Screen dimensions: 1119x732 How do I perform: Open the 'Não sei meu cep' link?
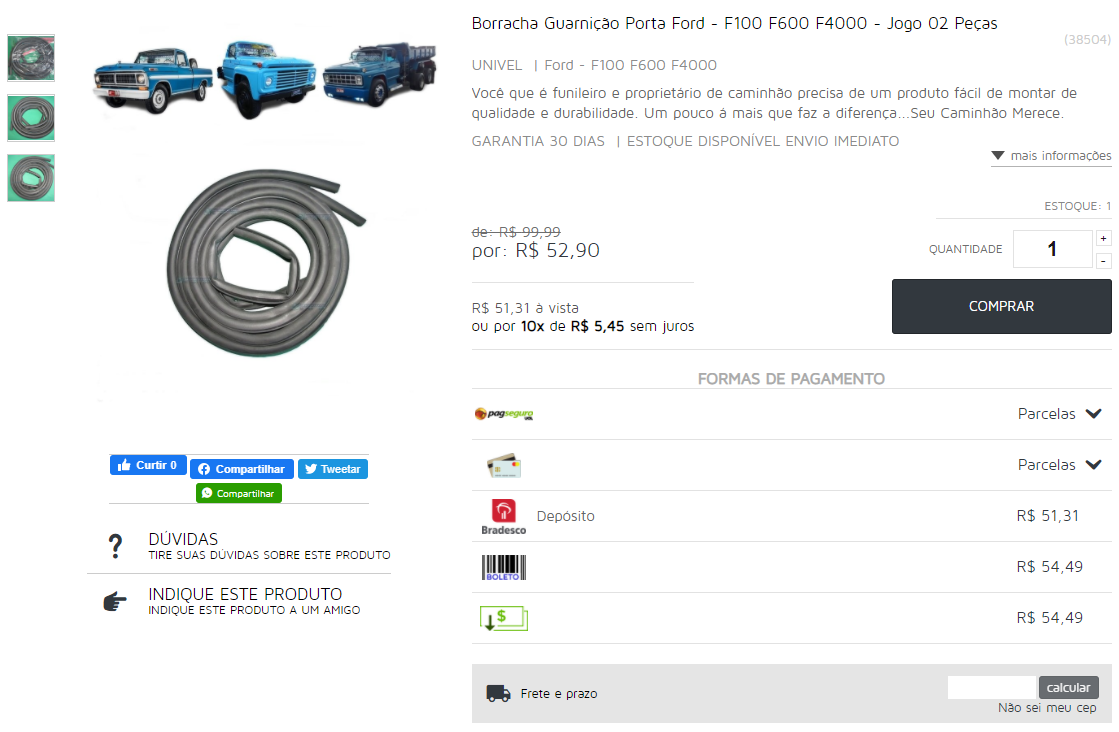click(x=1047, y=708)
